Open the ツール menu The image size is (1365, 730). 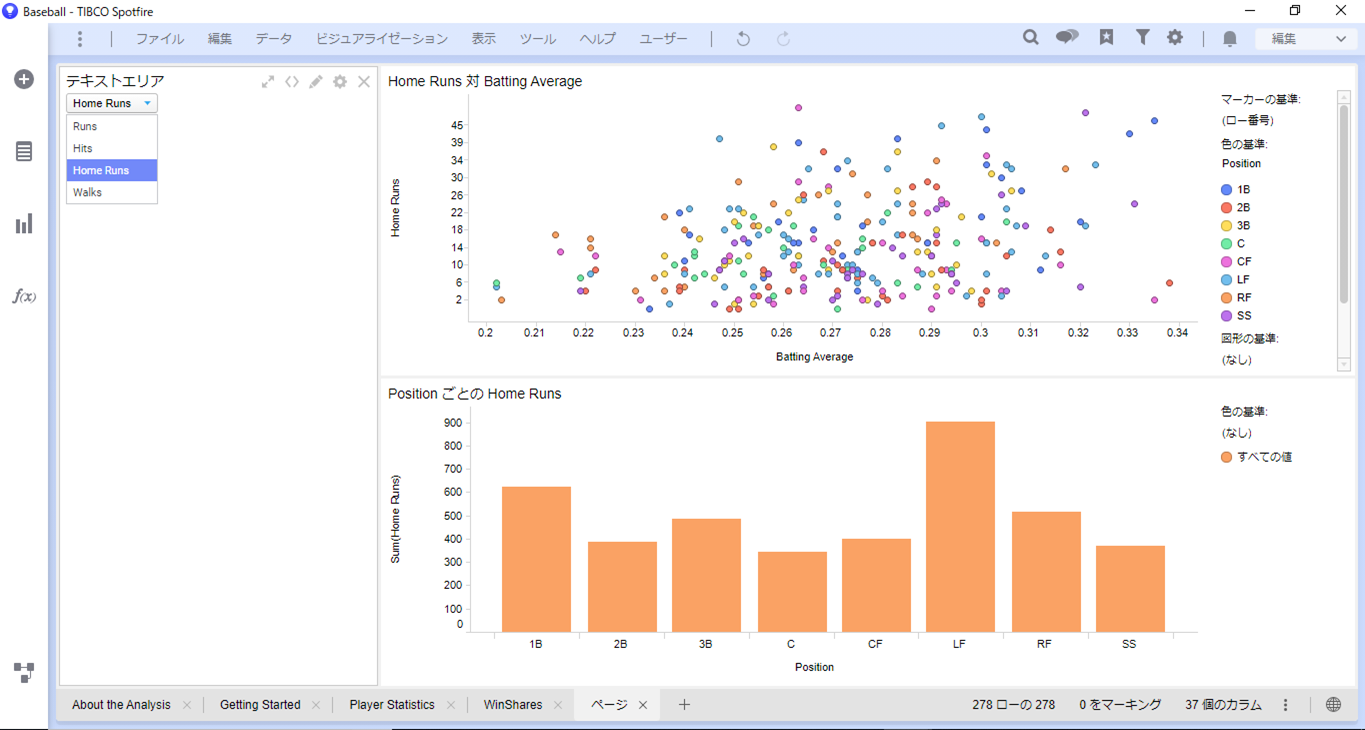538,39
